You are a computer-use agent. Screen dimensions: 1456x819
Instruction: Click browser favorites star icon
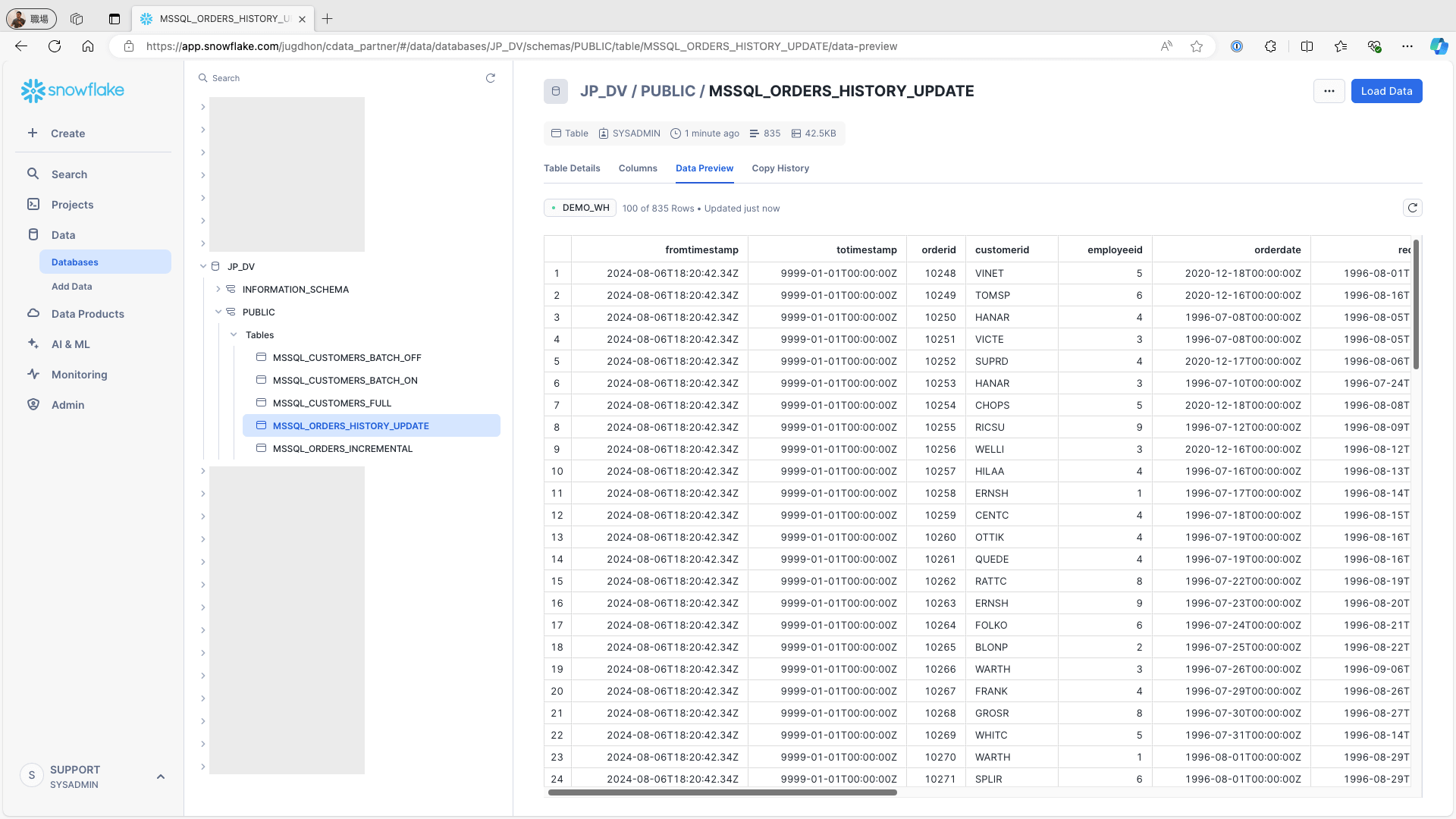click(1197, 46)
